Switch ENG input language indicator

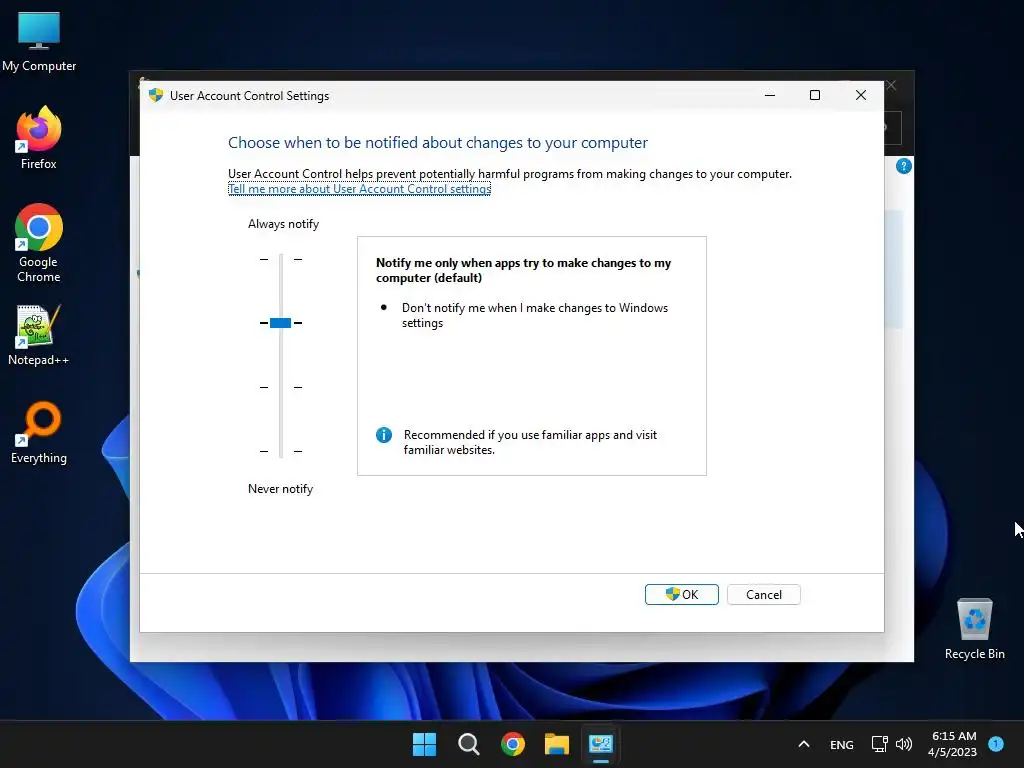(x=841, y=744)
